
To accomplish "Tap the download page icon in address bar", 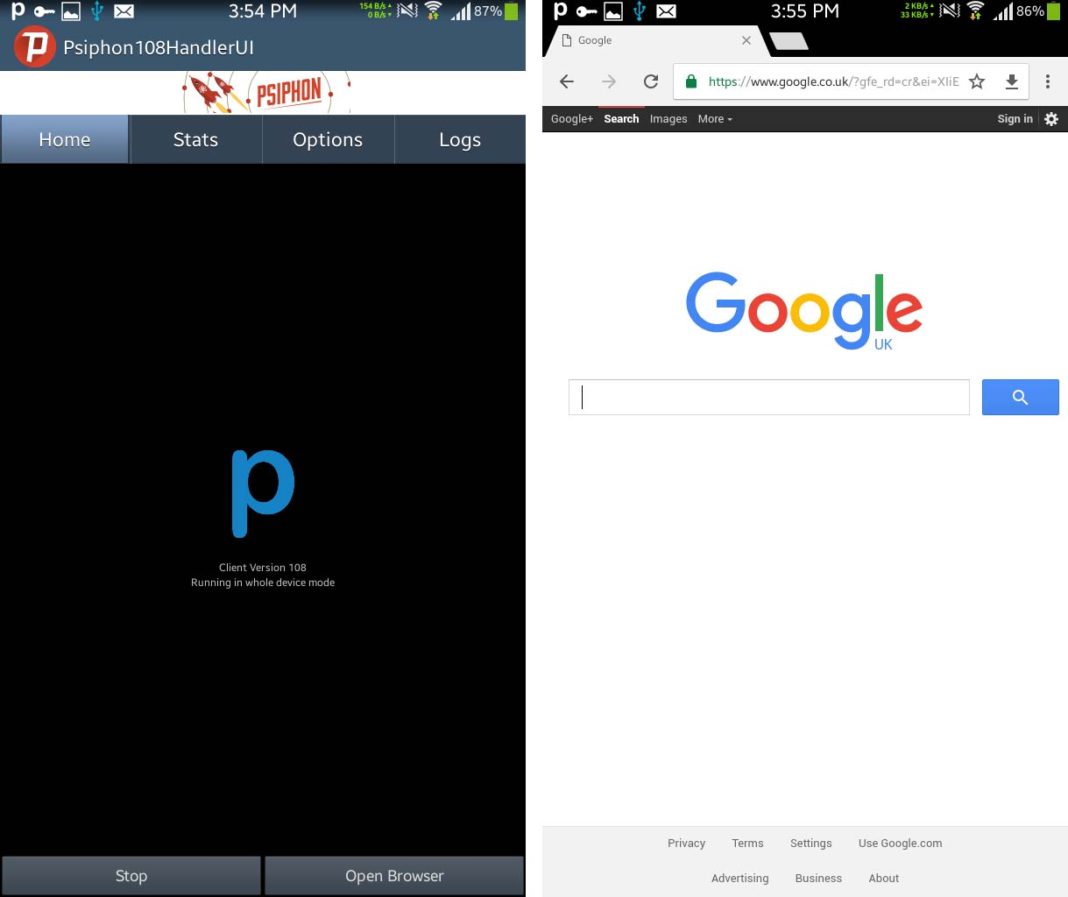I will (1011, 82).
